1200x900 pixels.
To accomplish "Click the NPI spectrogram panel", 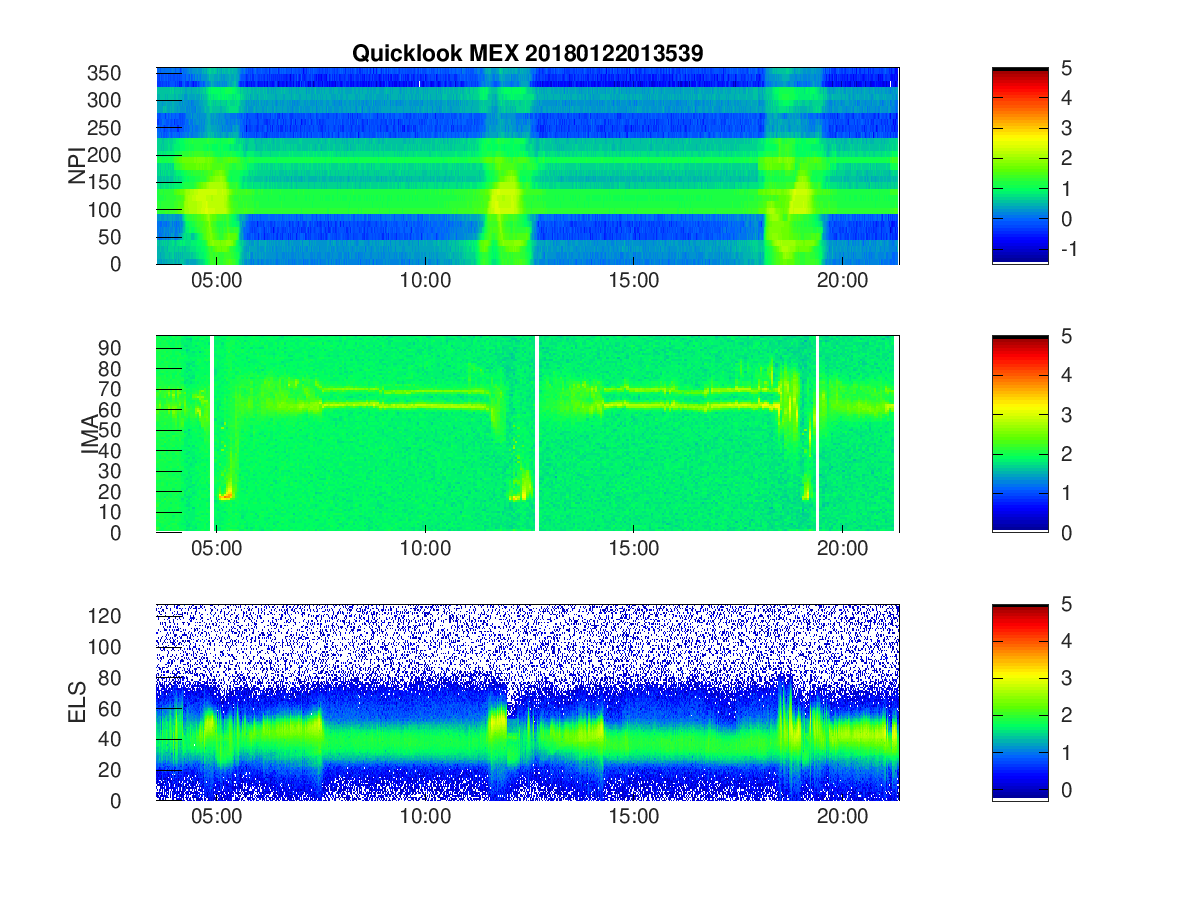I will [527, 166].
